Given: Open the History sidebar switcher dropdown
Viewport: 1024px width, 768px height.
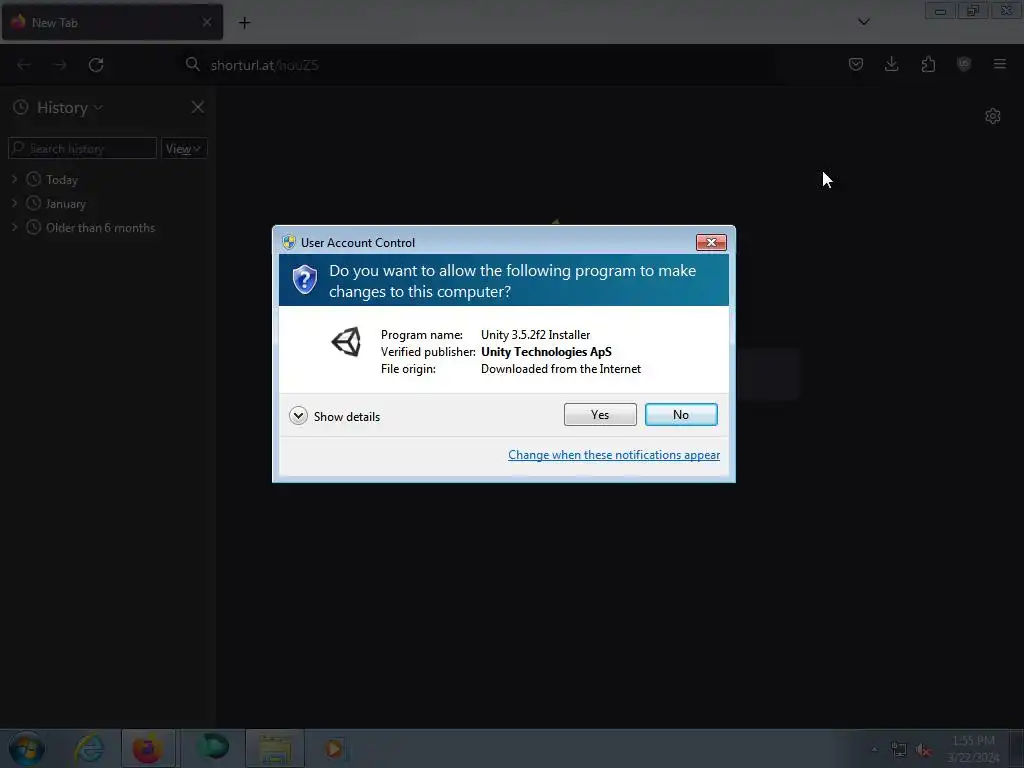Looking at the screenshot, I should pyautogui.click(x=69, y=108).
